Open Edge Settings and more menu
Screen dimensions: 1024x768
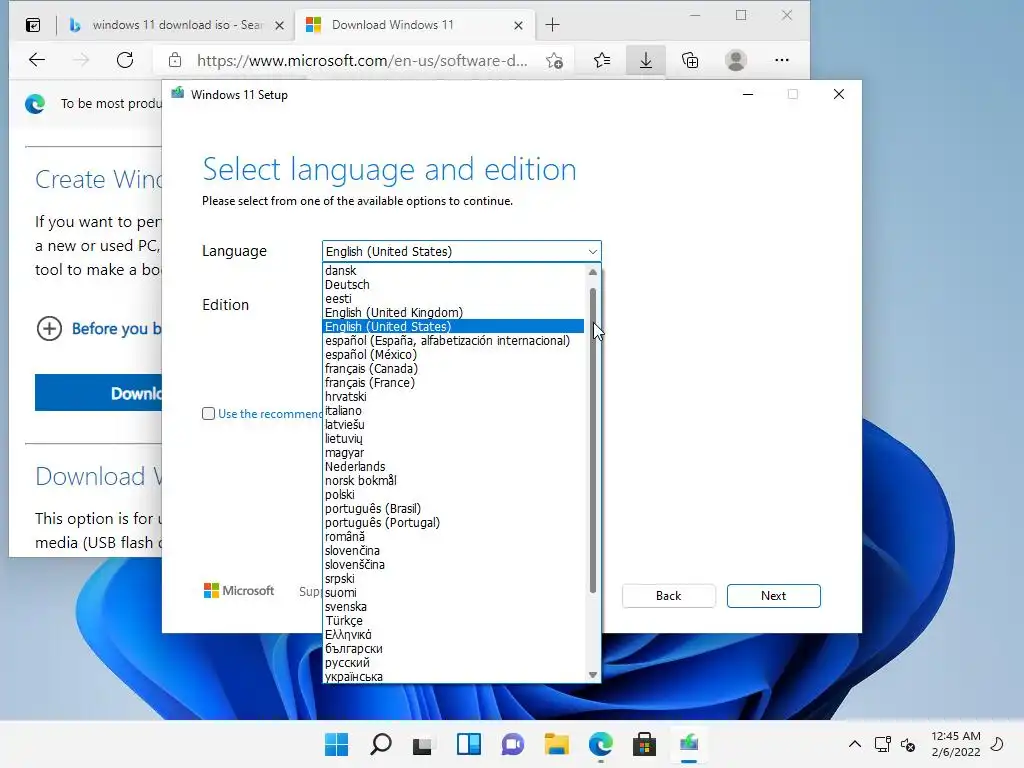[782, 60]
